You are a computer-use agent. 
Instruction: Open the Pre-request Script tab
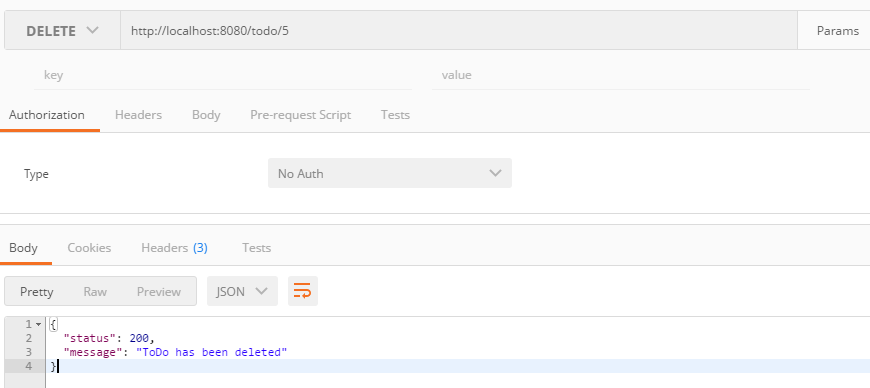300,115
